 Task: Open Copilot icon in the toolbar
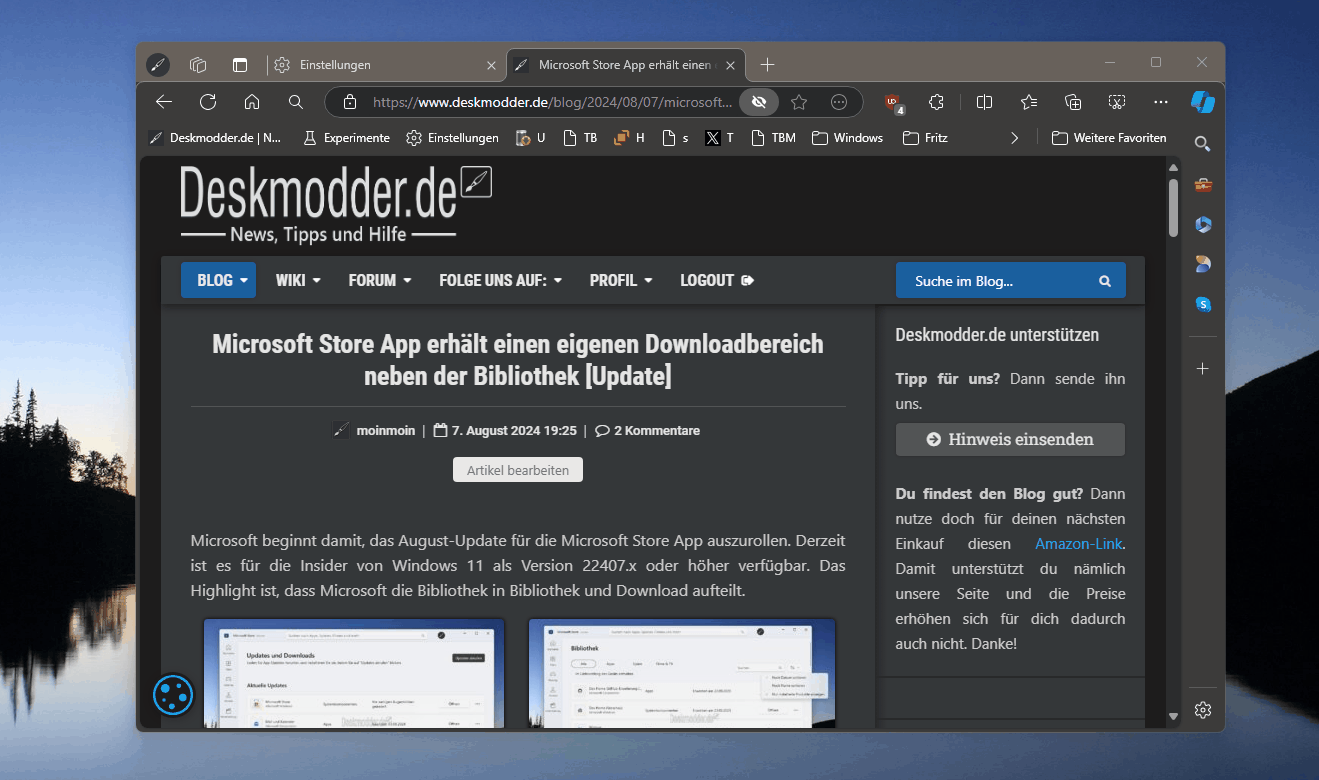point(1203,102)
